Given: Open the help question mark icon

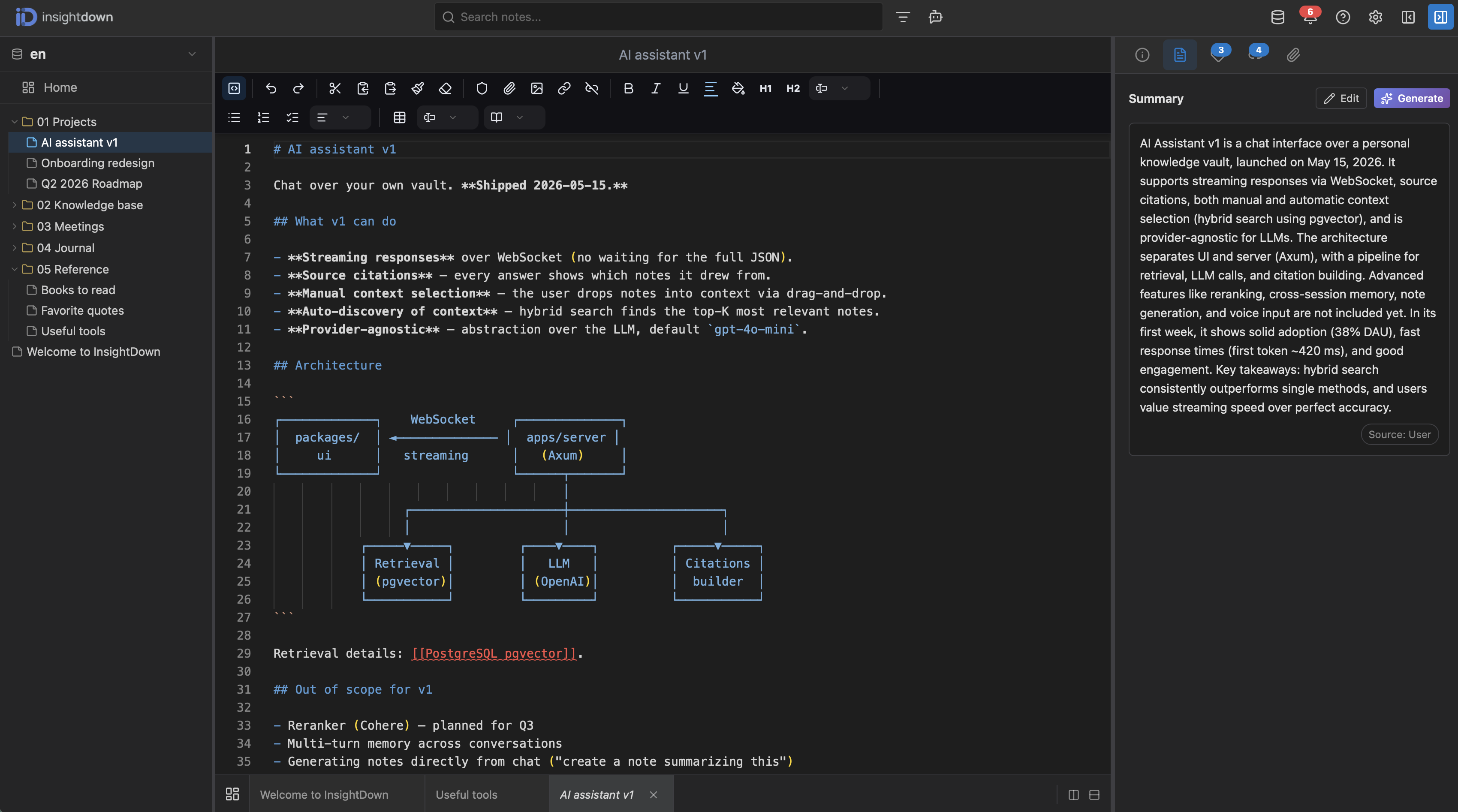Looking at the screenshot, I should [1343, 17].
